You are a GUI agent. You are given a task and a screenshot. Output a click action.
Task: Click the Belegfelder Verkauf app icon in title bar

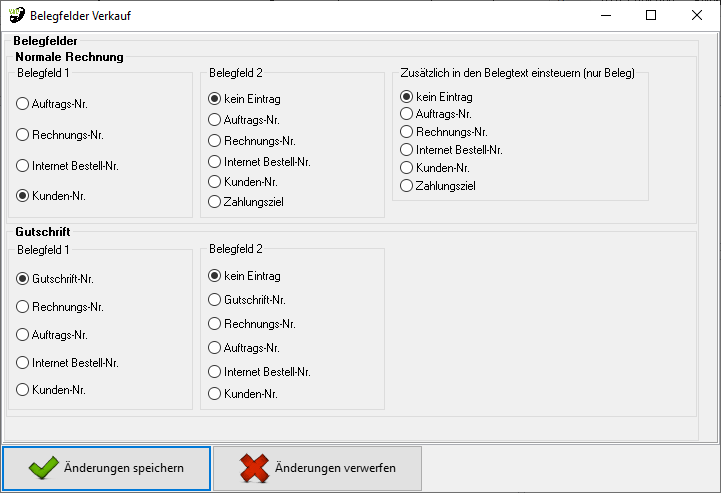pos(16,16)
